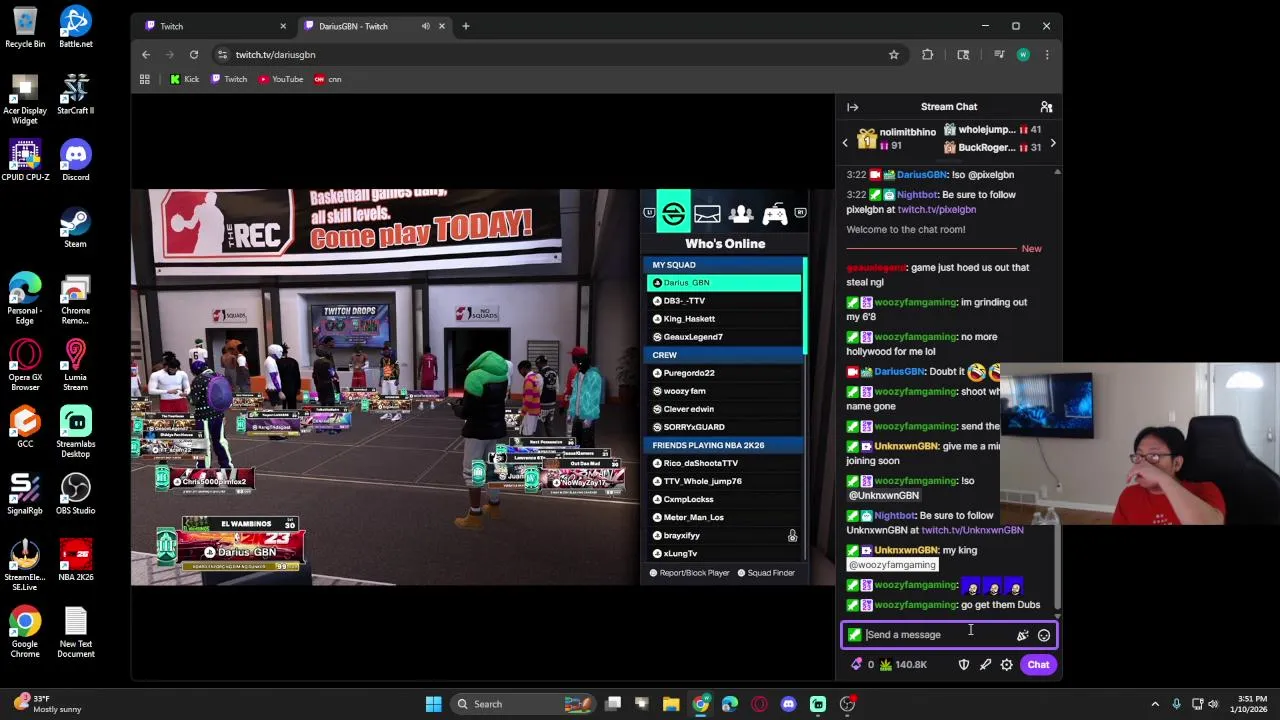1280x720 pixels.
Task: Open Chrome apps grid in bookmarks bar
Action: pos(144,79)
